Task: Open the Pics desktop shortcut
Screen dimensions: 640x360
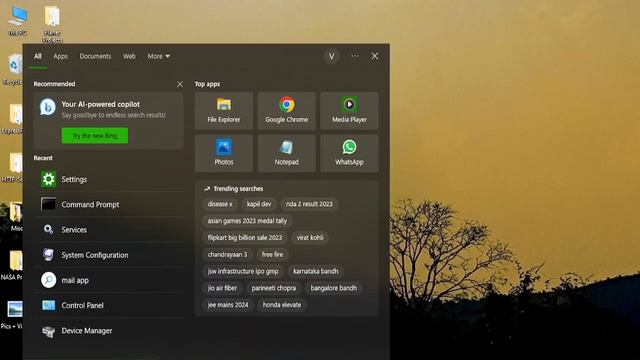Action: click(12, 315)
